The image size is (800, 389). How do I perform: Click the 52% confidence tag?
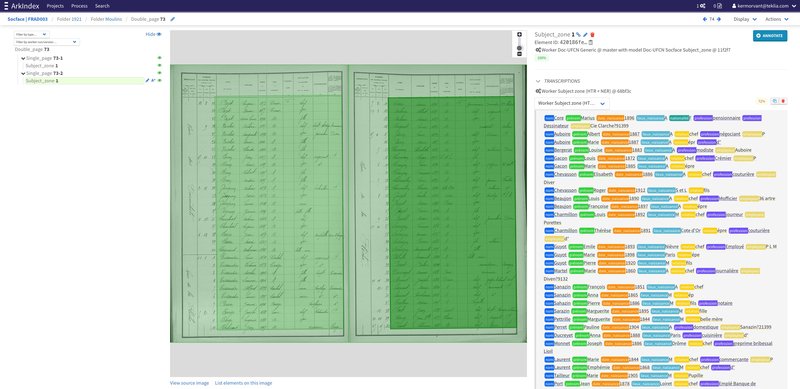[x=762, y=101]
